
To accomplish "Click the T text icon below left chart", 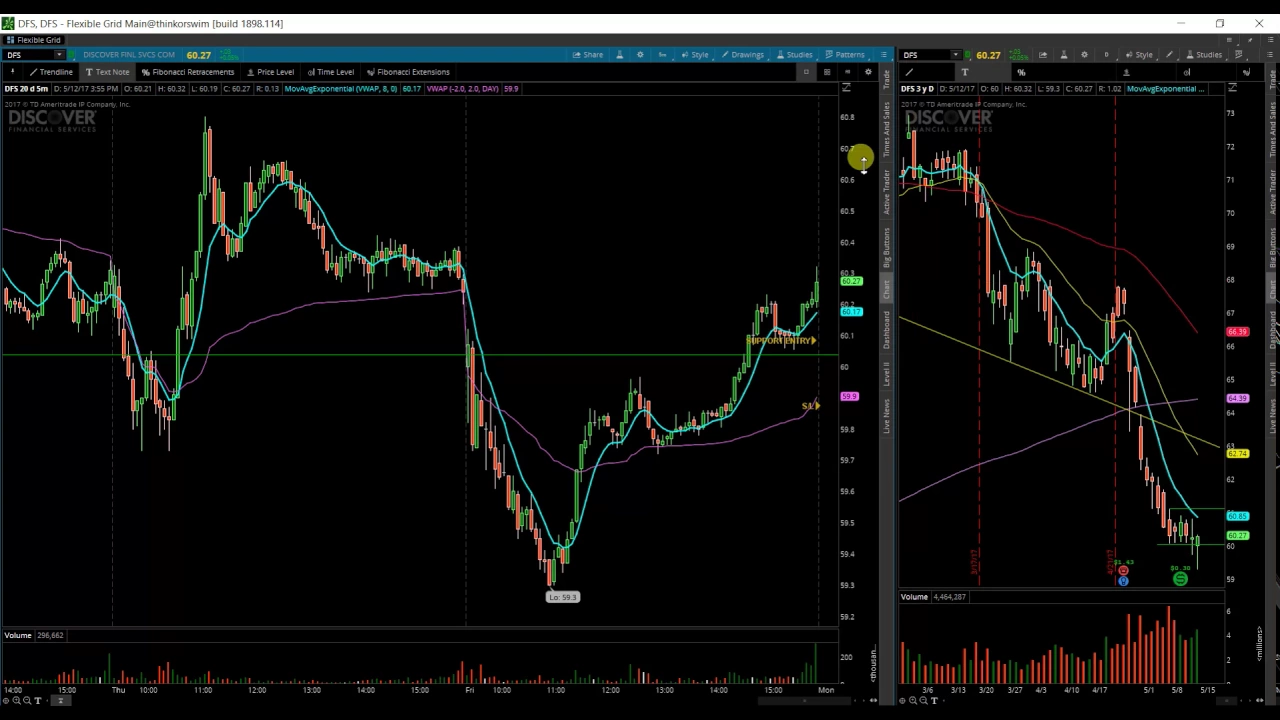I will (38, 700).
